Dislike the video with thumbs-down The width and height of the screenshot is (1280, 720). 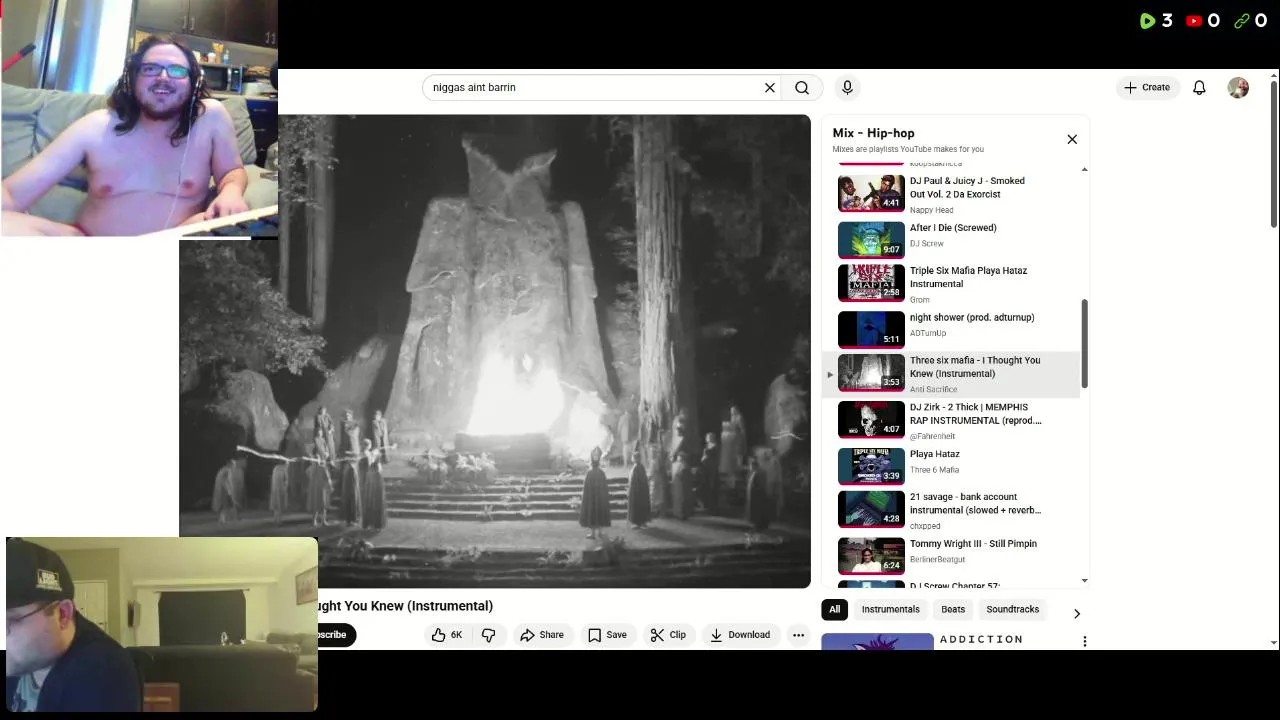[x=488, y=635]
